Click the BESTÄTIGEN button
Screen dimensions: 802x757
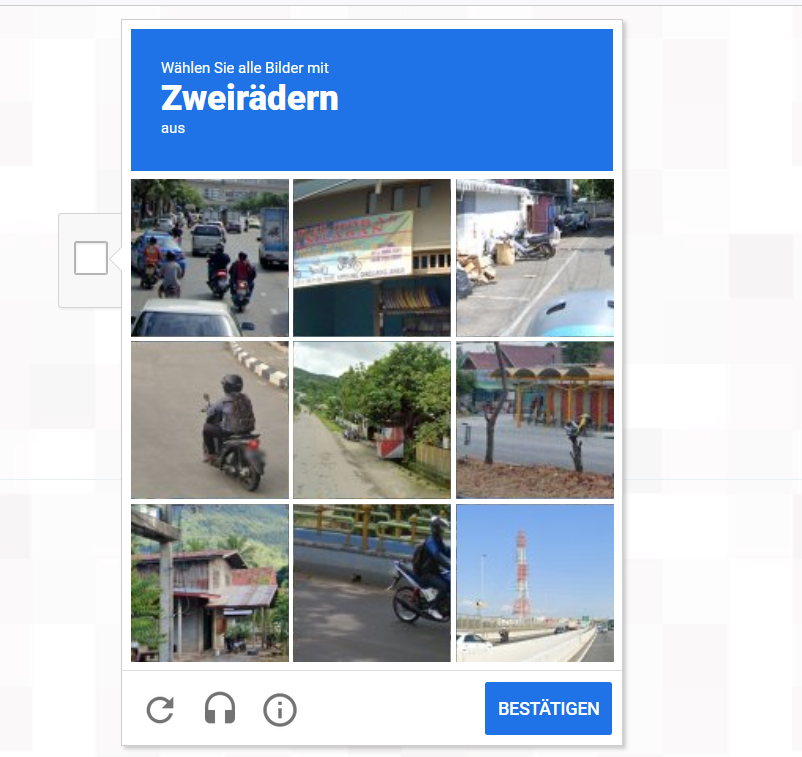(x=548, y=708)
